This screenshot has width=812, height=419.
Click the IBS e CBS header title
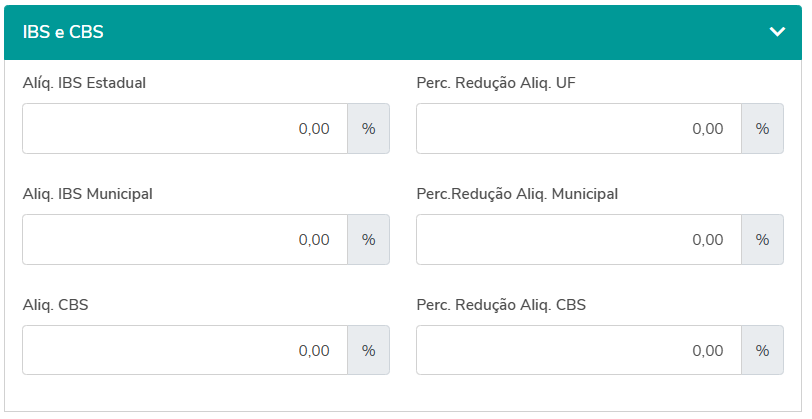click(x=64, y=32)
